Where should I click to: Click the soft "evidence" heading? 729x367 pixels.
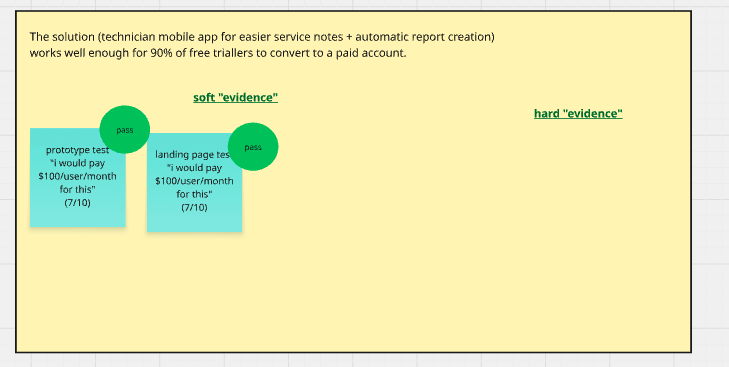(x=236, y=98)
